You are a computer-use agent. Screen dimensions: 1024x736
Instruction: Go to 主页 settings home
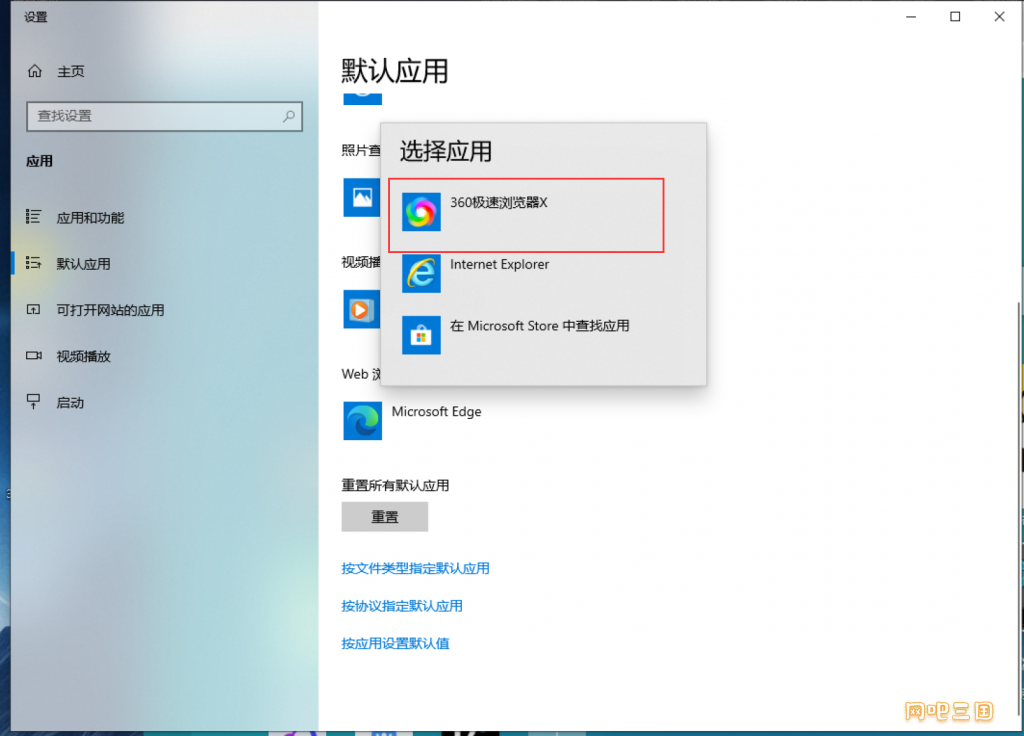71,71
